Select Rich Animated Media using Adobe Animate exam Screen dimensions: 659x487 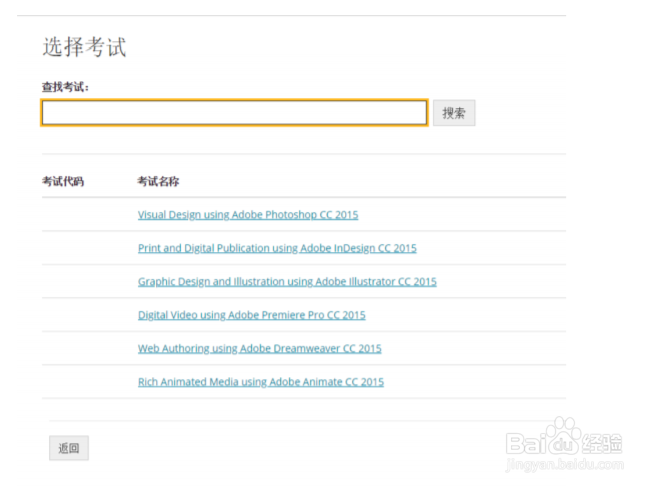(261, 382)
